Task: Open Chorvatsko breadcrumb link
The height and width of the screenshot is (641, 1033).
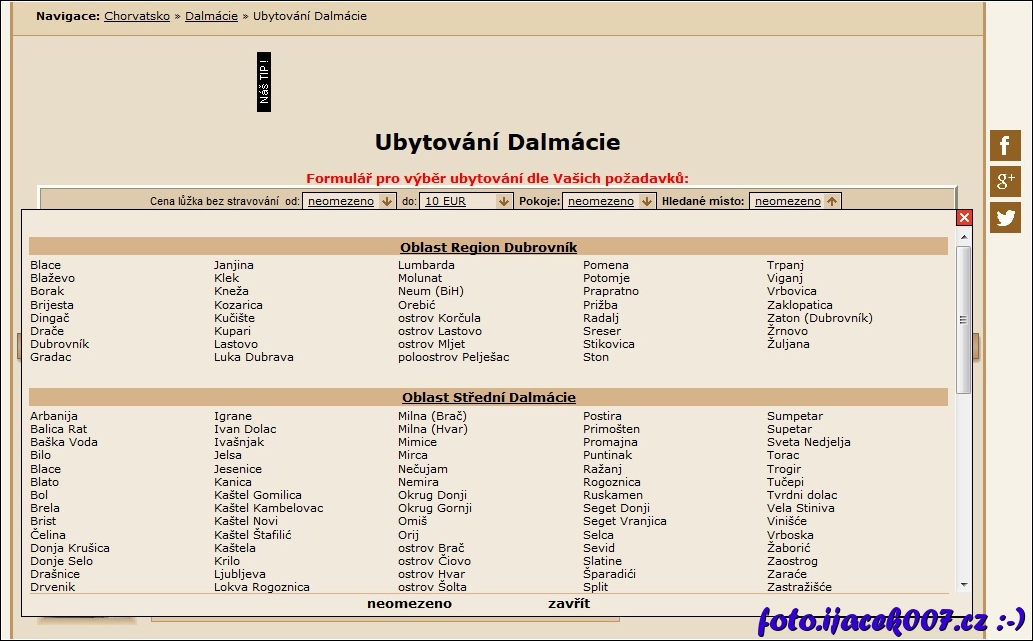Action: point(139,16)
